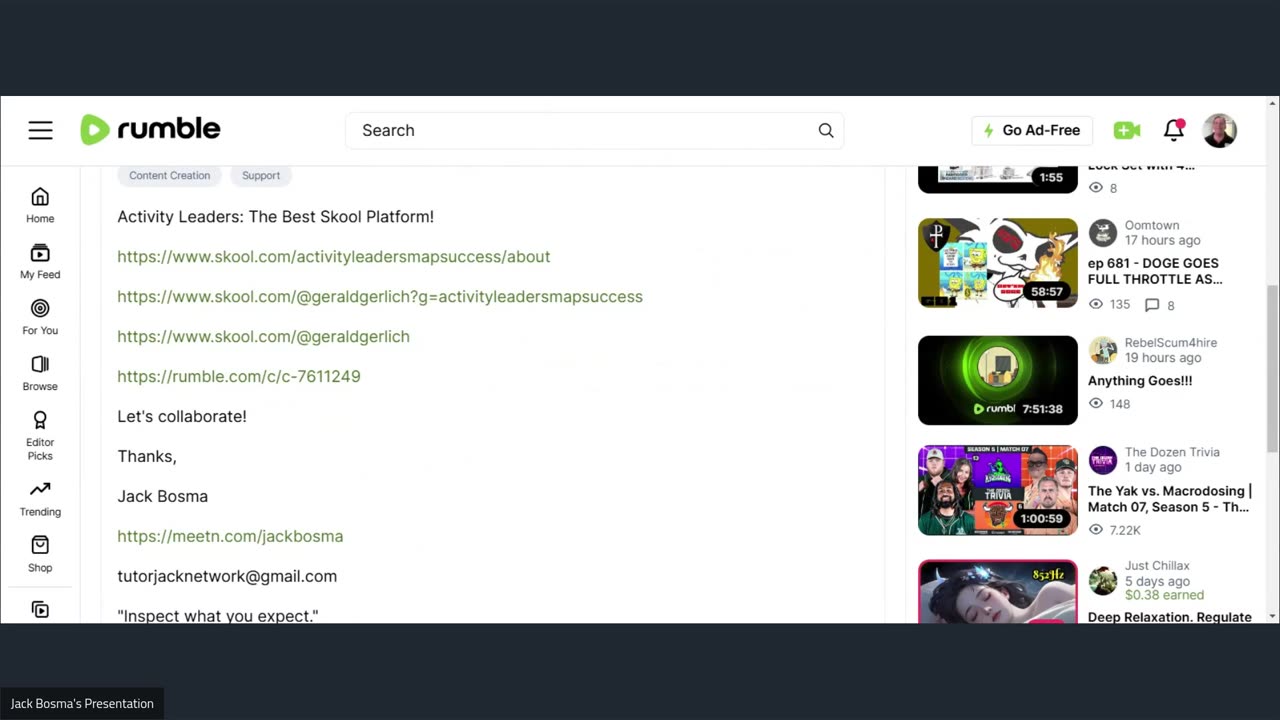Open The Yak vs. Macrodosing thumbnail
This screenshot has width=1280, height=720.
998,490
